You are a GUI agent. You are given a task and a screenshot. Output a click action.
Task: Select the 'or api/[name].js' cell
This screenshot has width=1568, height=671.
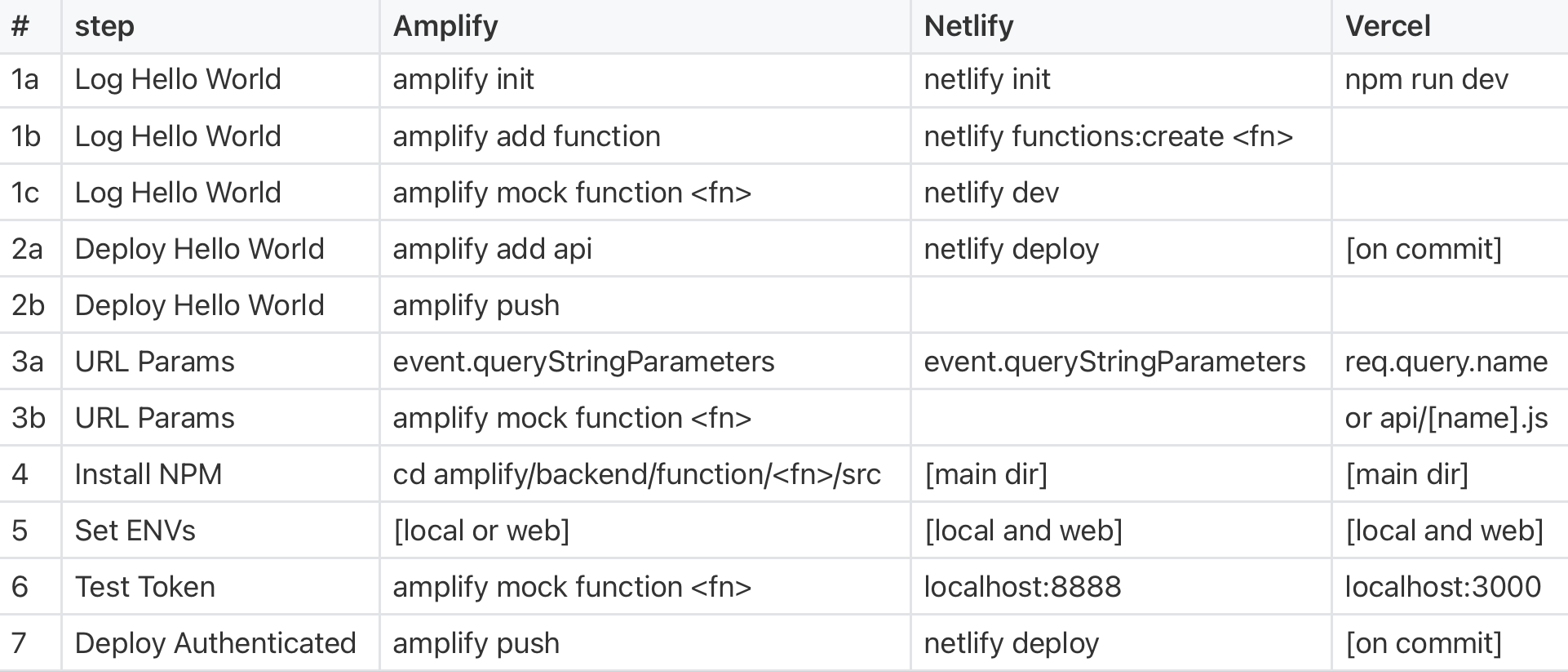pos(1446,418)
